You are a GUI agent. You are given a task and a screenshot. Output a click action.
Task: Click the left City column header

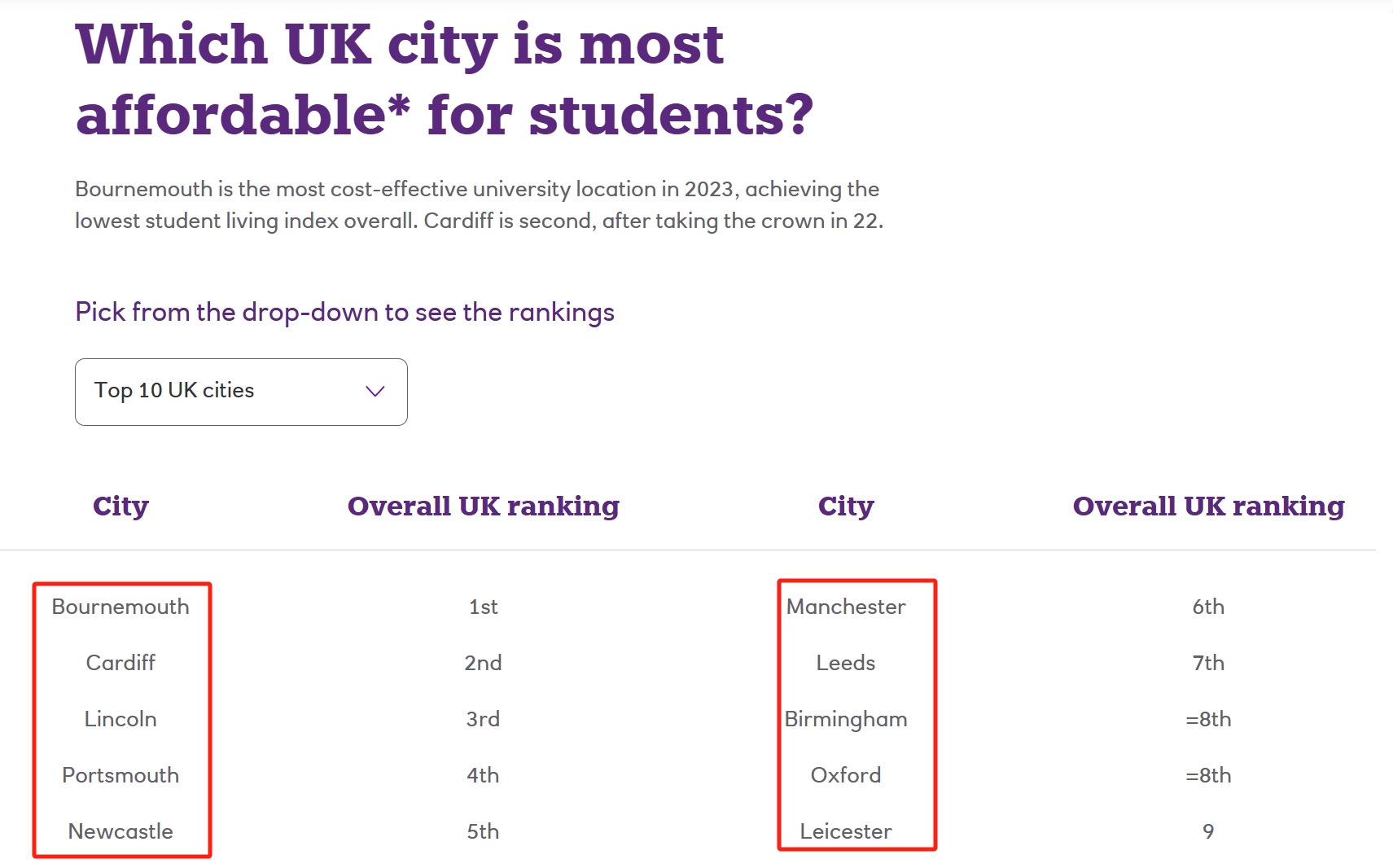[x=120, y=506]
